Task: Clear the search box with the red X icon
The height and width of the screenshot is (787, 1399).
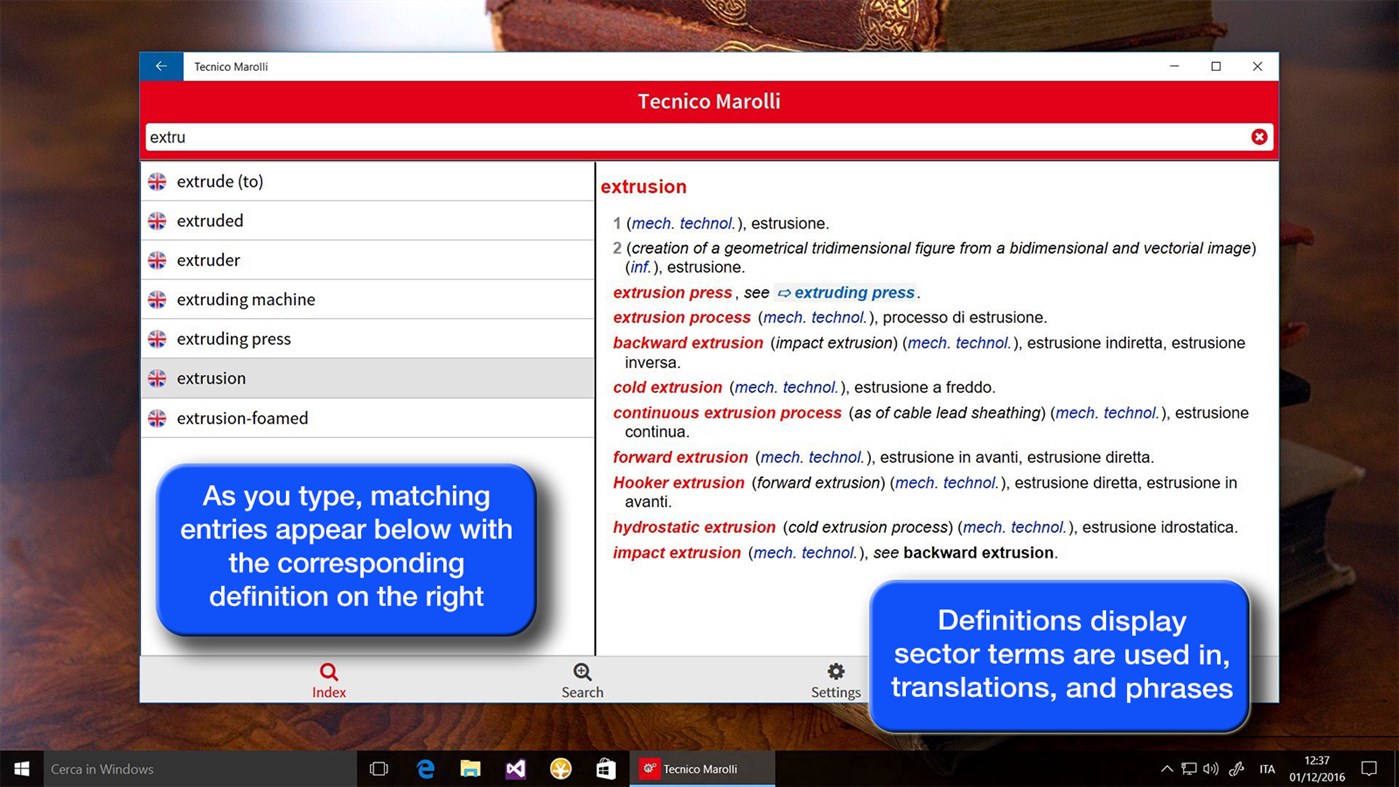Action: click(x=1259, y=137)
